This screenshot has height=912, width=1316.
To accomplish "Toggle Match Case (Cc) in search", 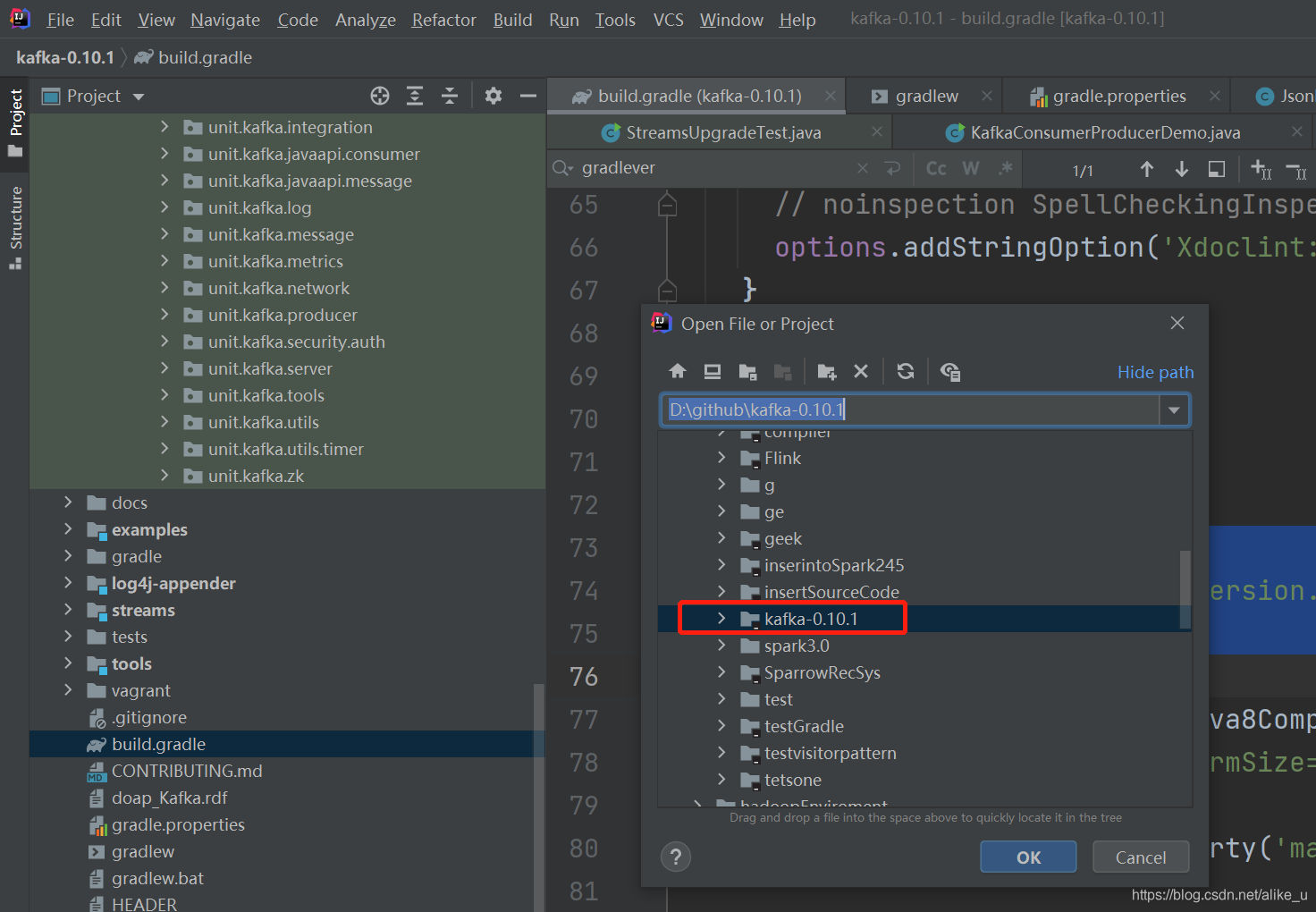I will [x=936, y=168].
